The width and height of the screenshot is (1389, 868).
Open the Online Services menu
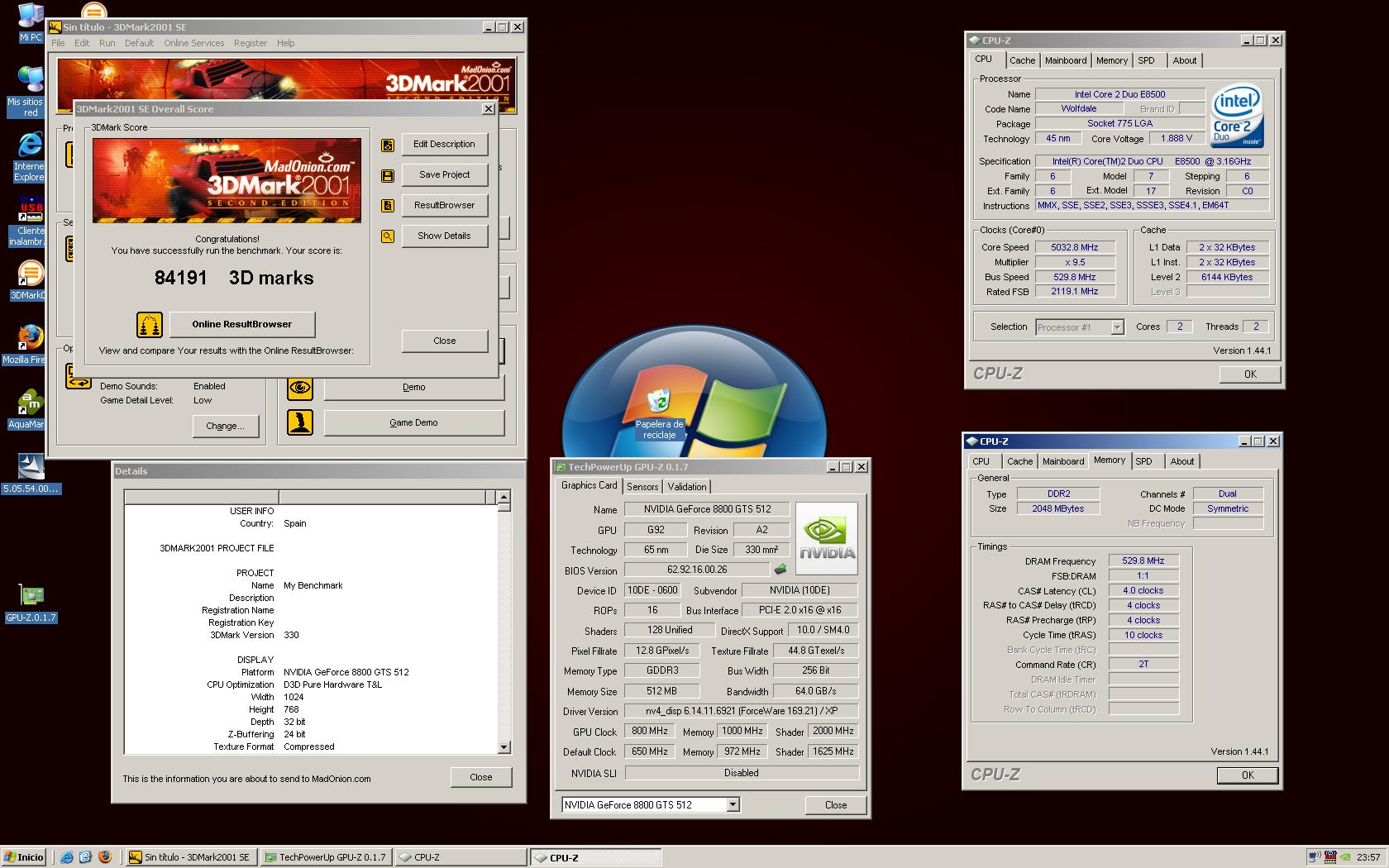pyautogui.click(x=193, y=43)
